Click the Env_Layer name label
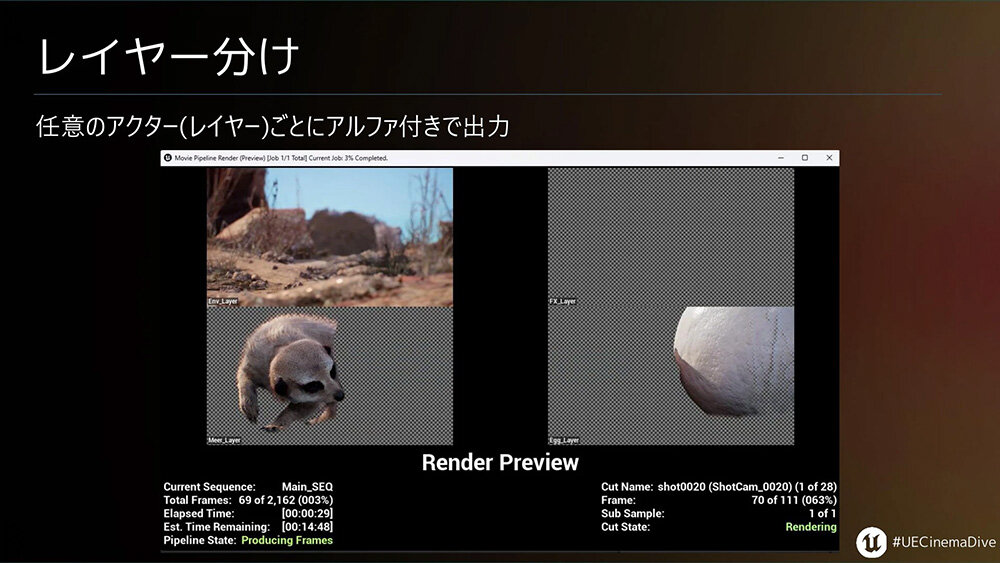This screenshot has width=1000, height=563. (x=223, y=301)
